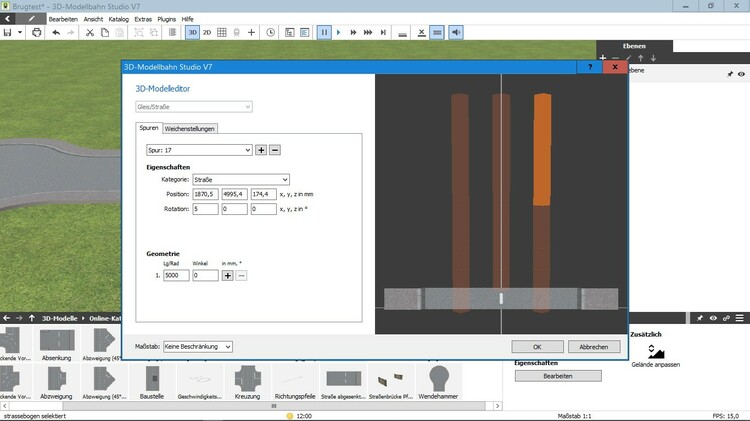The width and height of the screenshot is (750, 421).
Task: Open the Kategorie Straße dropdown
Action: pos(241,179)
